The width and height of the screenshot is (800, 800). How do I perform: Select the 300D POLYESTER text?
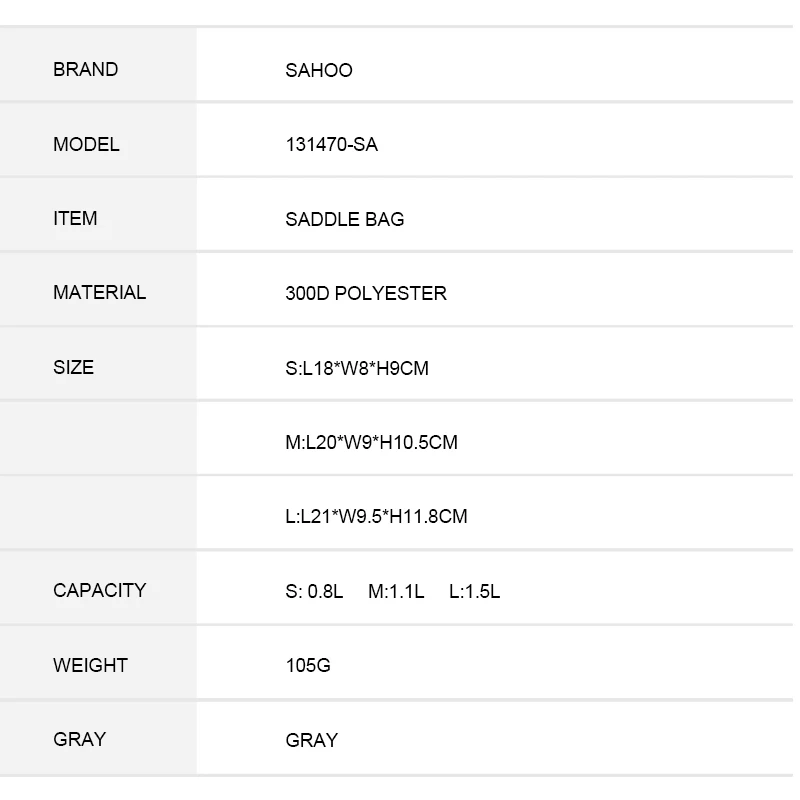[x=366, y=294]
